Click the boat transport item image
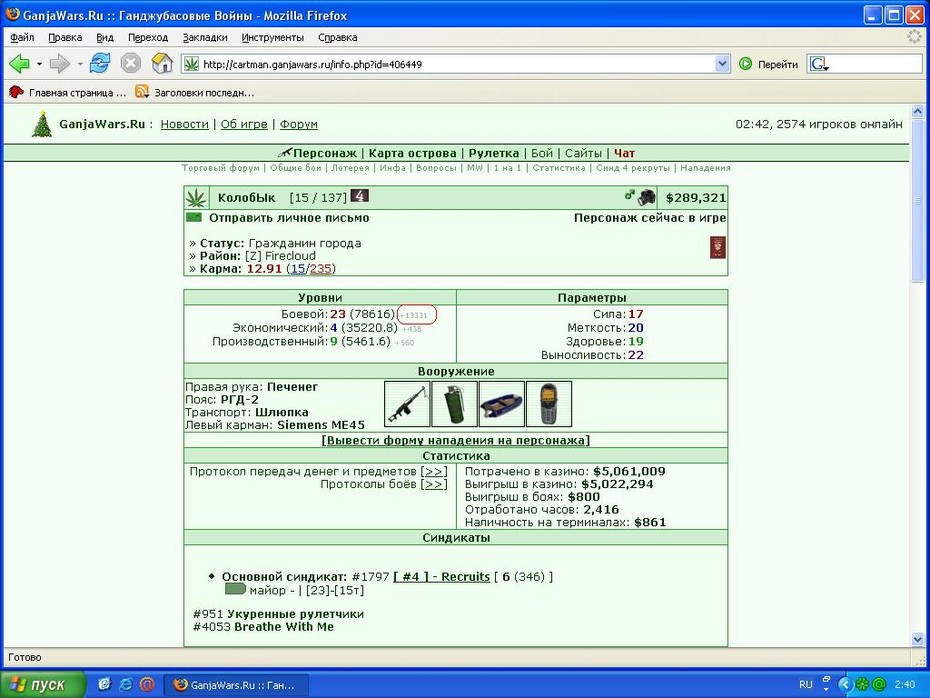Viewport: 930px width, 698px height. click(x=502, y=404)
